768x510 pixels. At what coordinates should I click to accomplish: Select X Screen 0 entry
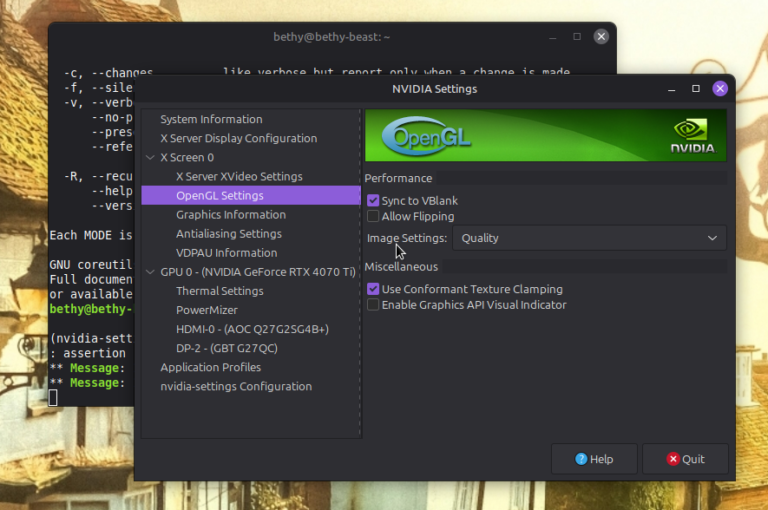pos(187,157)
